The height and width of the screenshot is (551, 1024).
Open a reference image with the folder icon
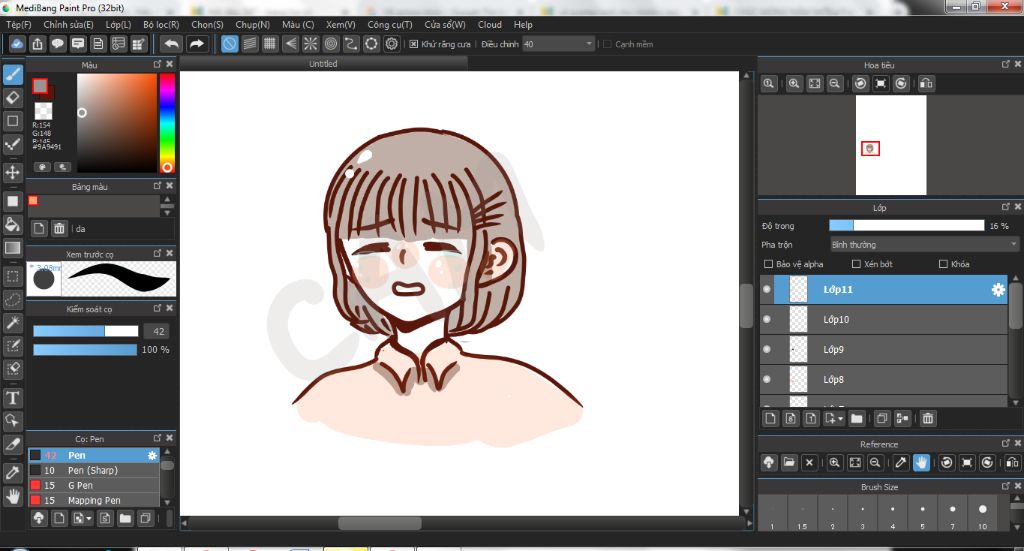click(x=789, y=462)
